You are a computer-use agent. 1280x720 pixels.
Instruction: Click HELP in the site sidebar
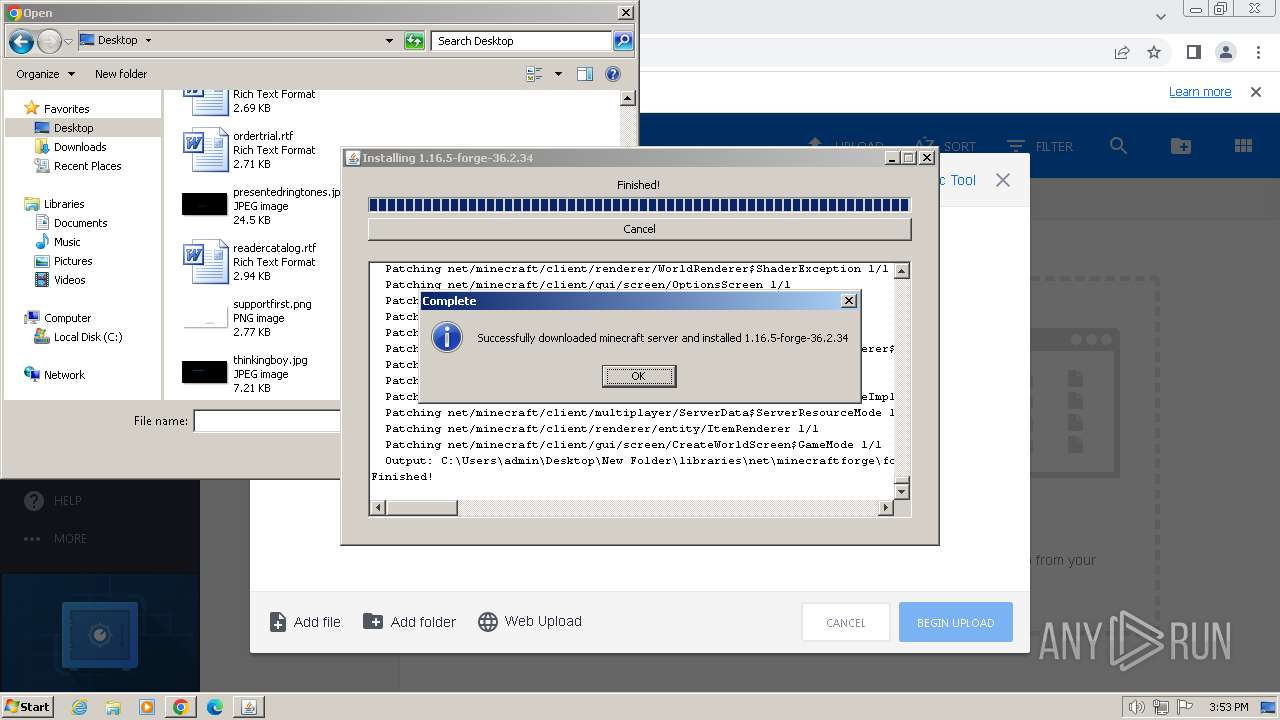[x=53, y=501]
